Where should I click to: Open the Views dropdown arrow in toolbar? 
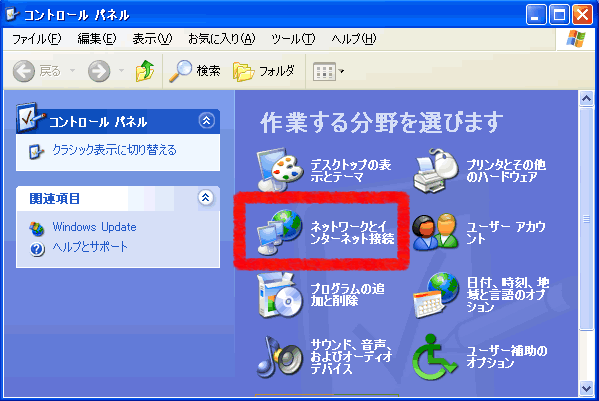pyautogui.click(x=342, y=71)
